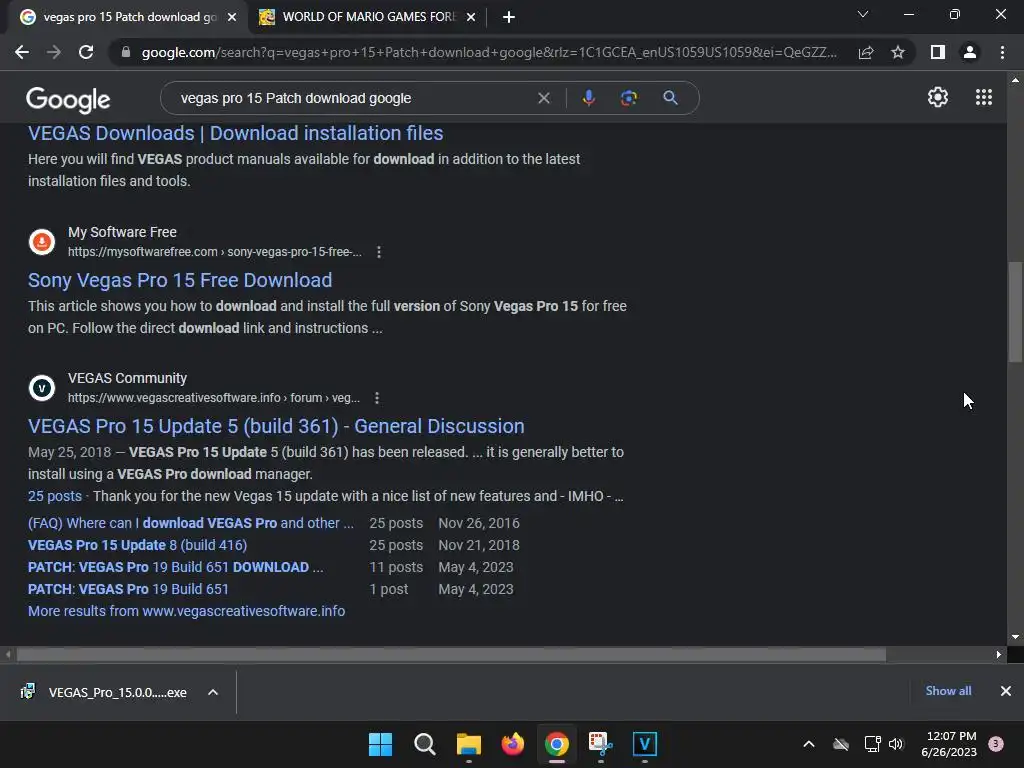1024x768 pixels.
Task: Click the My Software Free site favicon
Action: 42,242
